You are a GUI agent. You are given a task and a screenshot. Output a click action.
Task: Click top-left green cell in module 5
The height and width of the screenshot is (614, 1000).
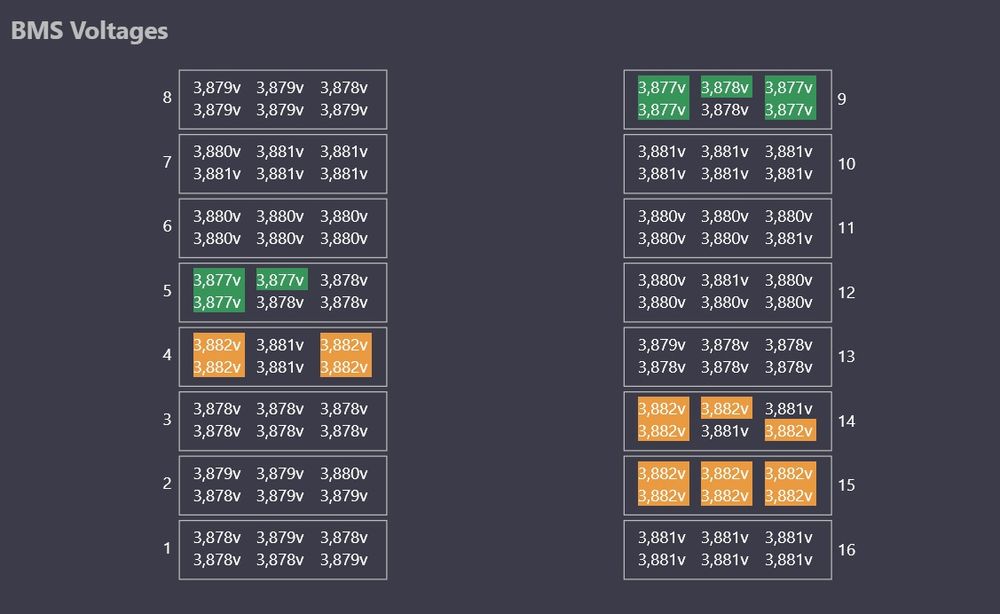tap(218, 281)
